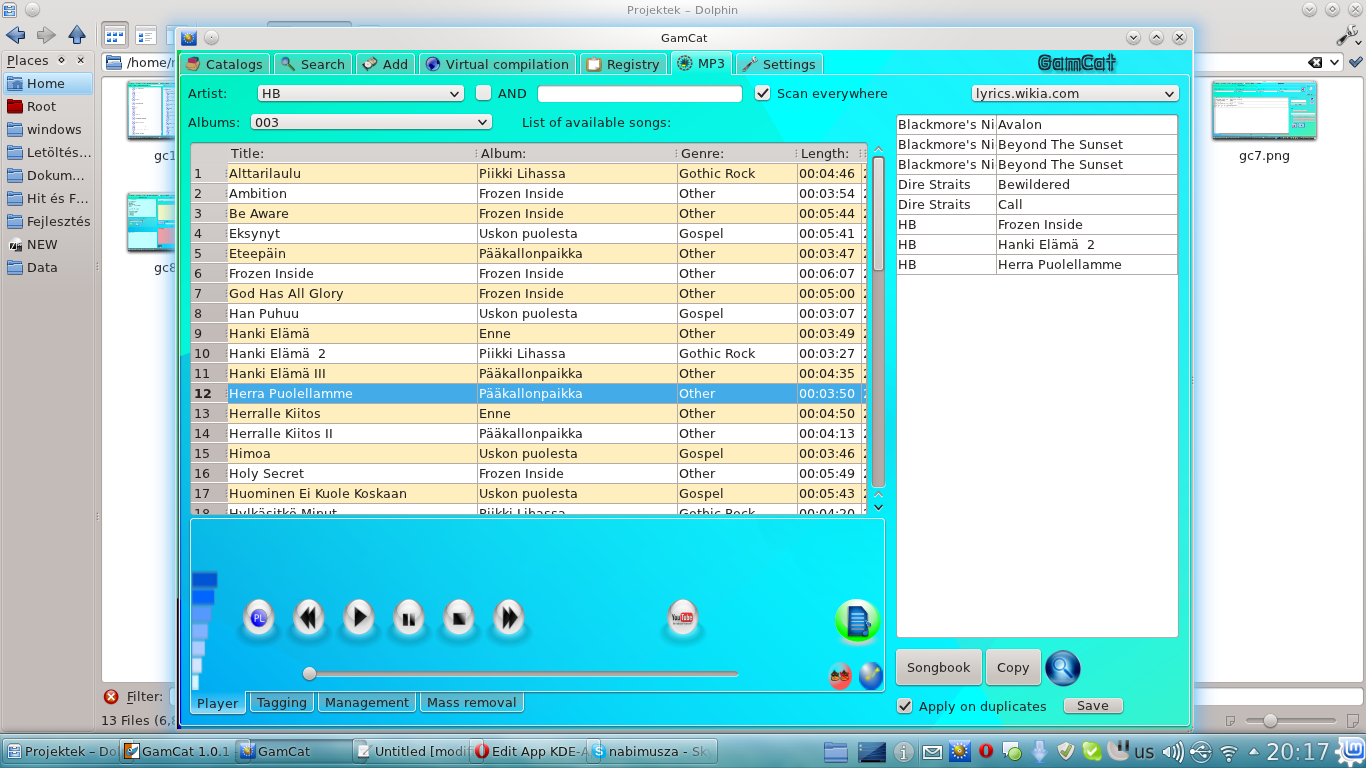Click the Title column header
The width and height of the screenshot is (1366, 768).
pos(351,153)
